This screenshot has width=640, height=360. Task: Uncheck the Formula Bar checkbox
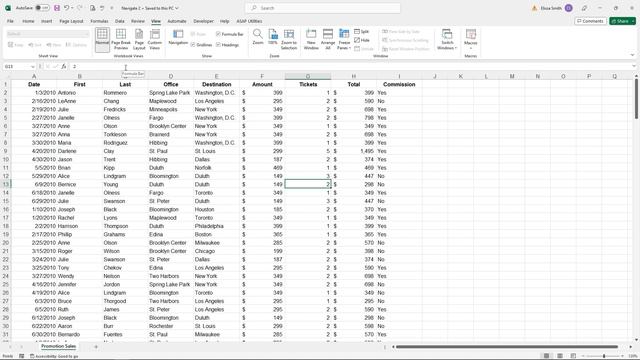(x=218, y=34)
